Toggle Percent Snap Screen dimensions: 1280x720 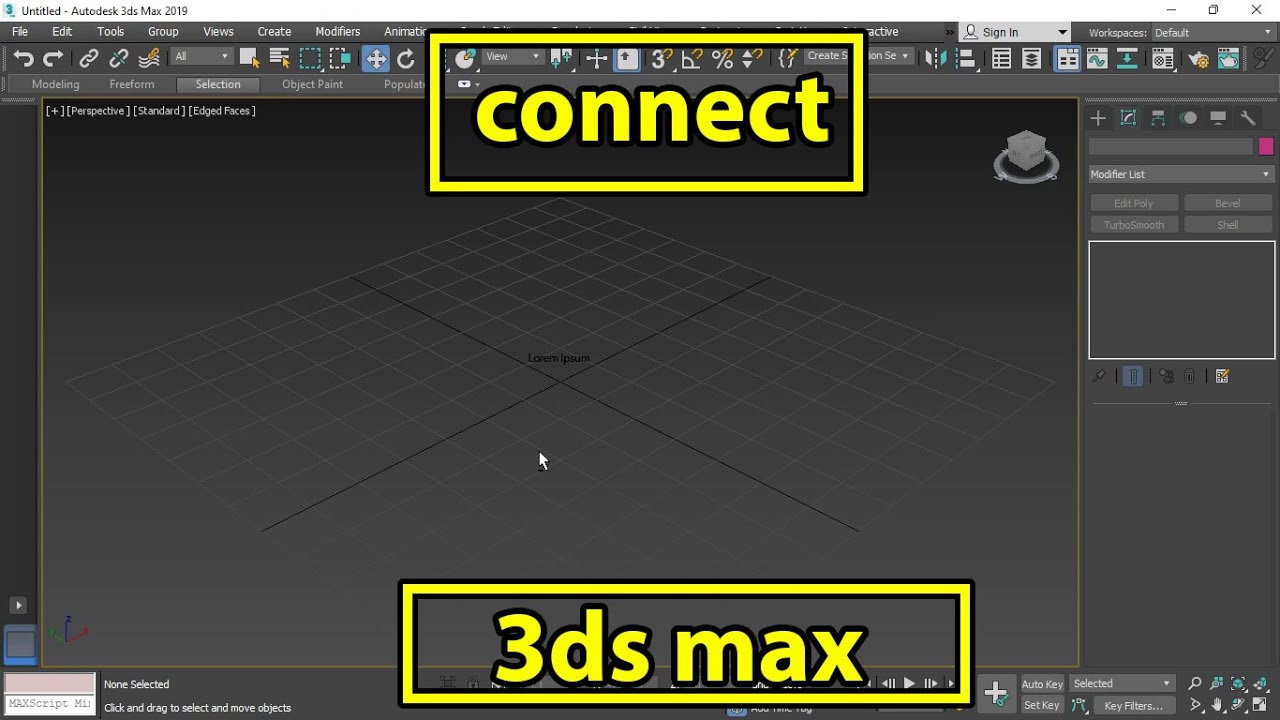pos(722,58)
